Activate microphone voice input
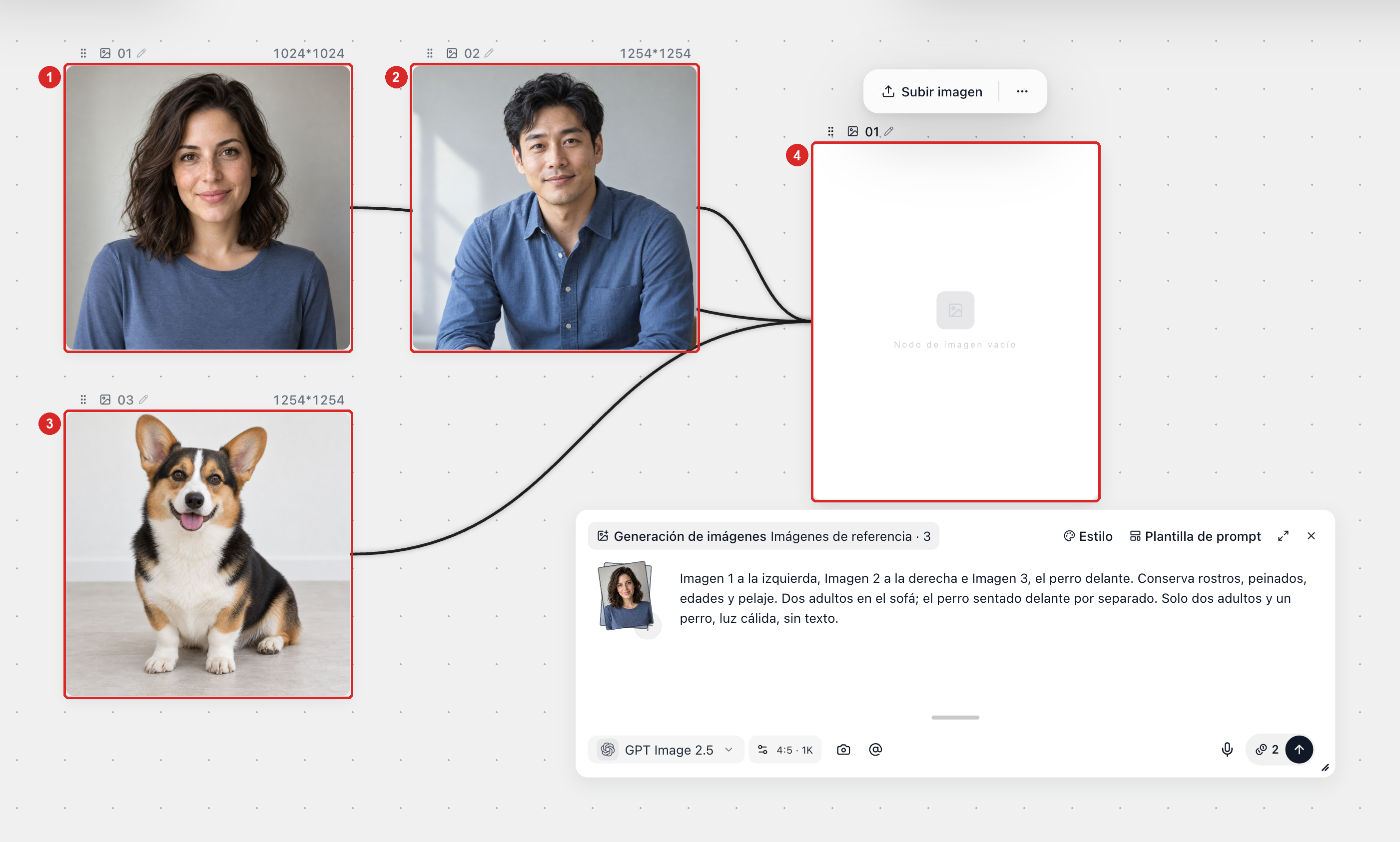The height and width of the screenshot is (842, 1400). click(1227, 750)
